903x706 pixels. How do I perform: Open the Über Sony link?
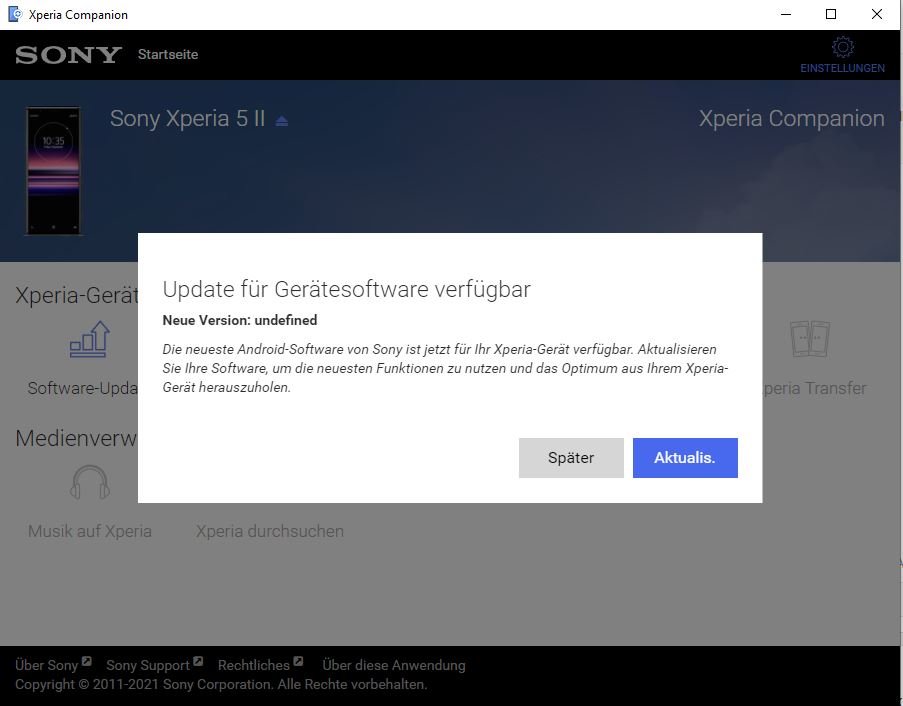pos(46,665)
